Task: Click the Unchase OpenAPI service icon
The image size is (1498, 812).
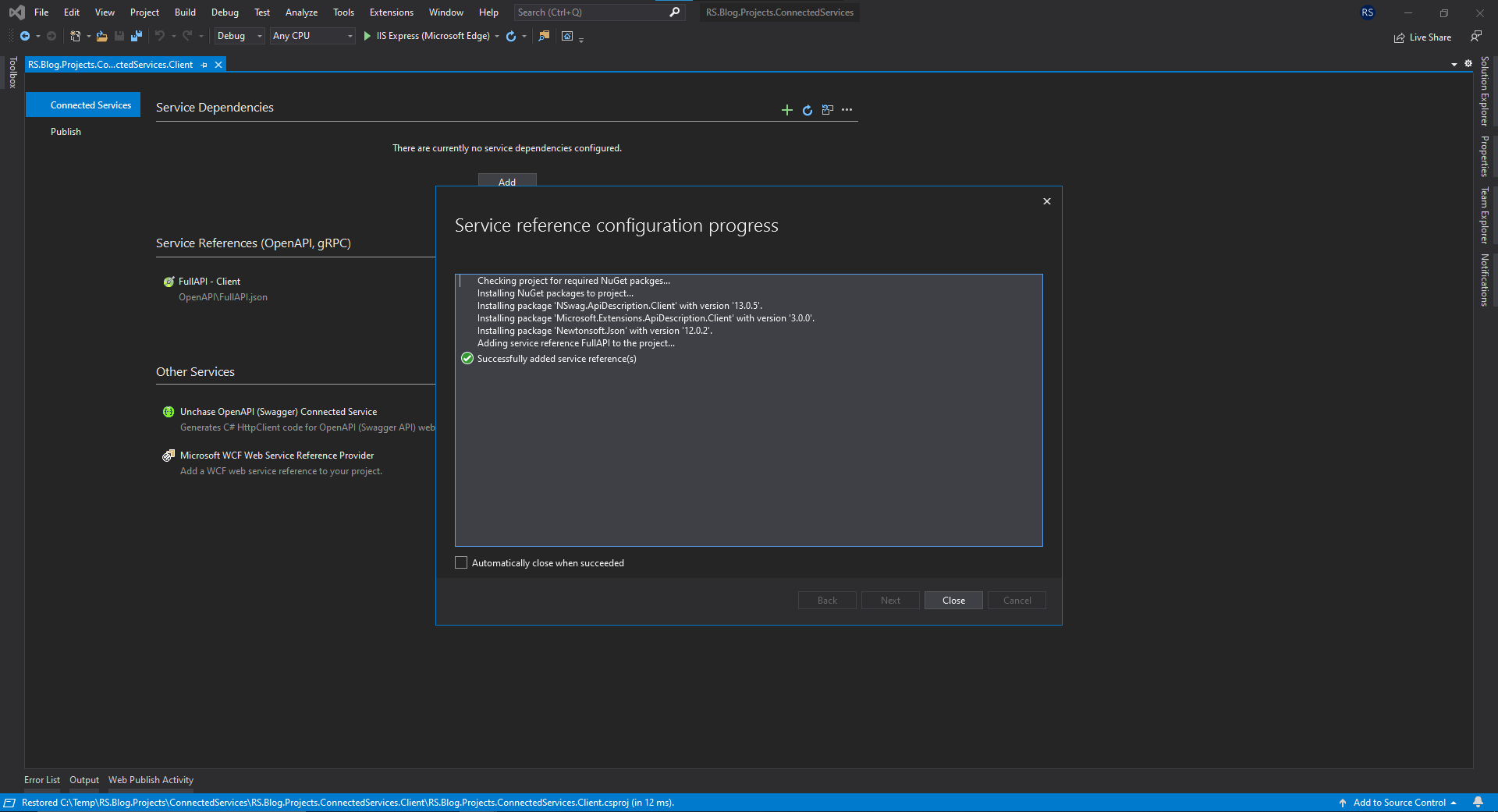Action: pos(169,412)
